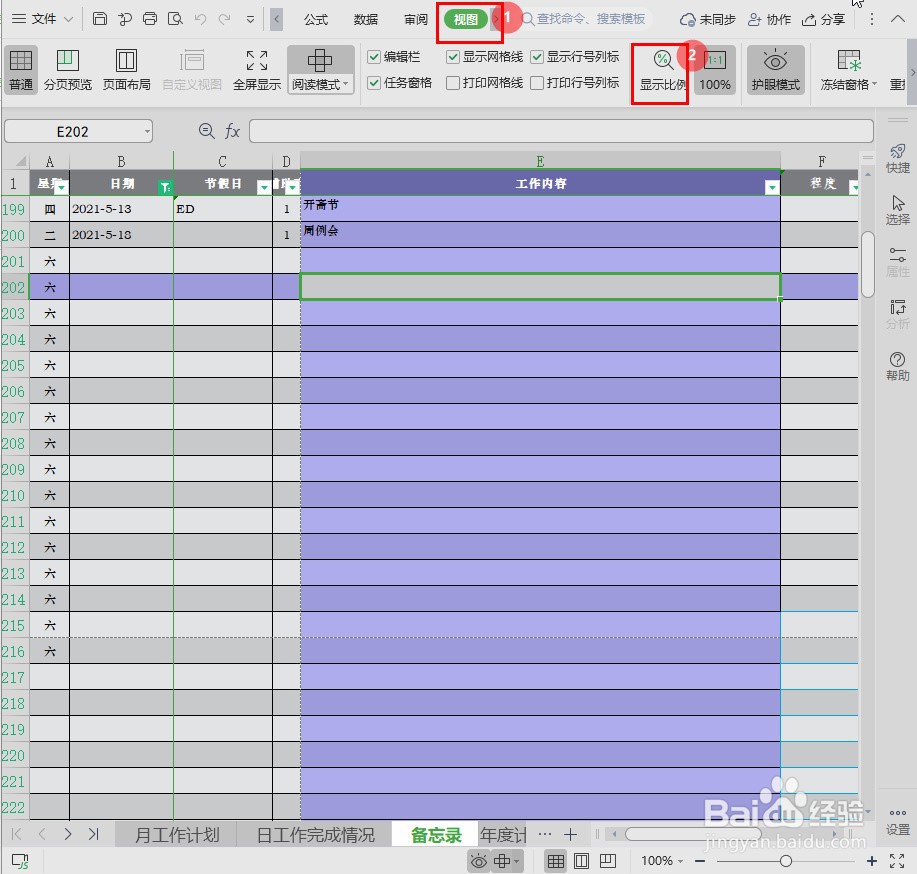The height and width of the screenshot is (874, 917).
Task: Open 快捷 shortcut panel in right sidebar
Action: click(897, 159)
